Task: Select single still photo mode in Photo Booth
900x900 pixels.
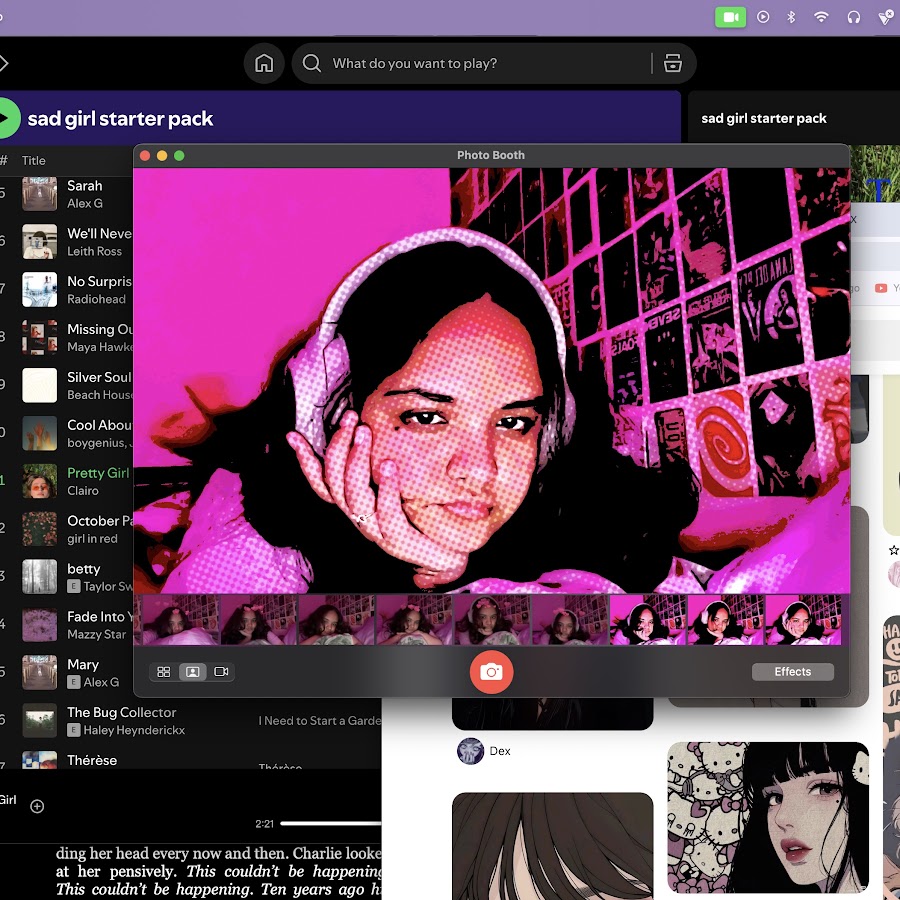Action: click(192, 672)
